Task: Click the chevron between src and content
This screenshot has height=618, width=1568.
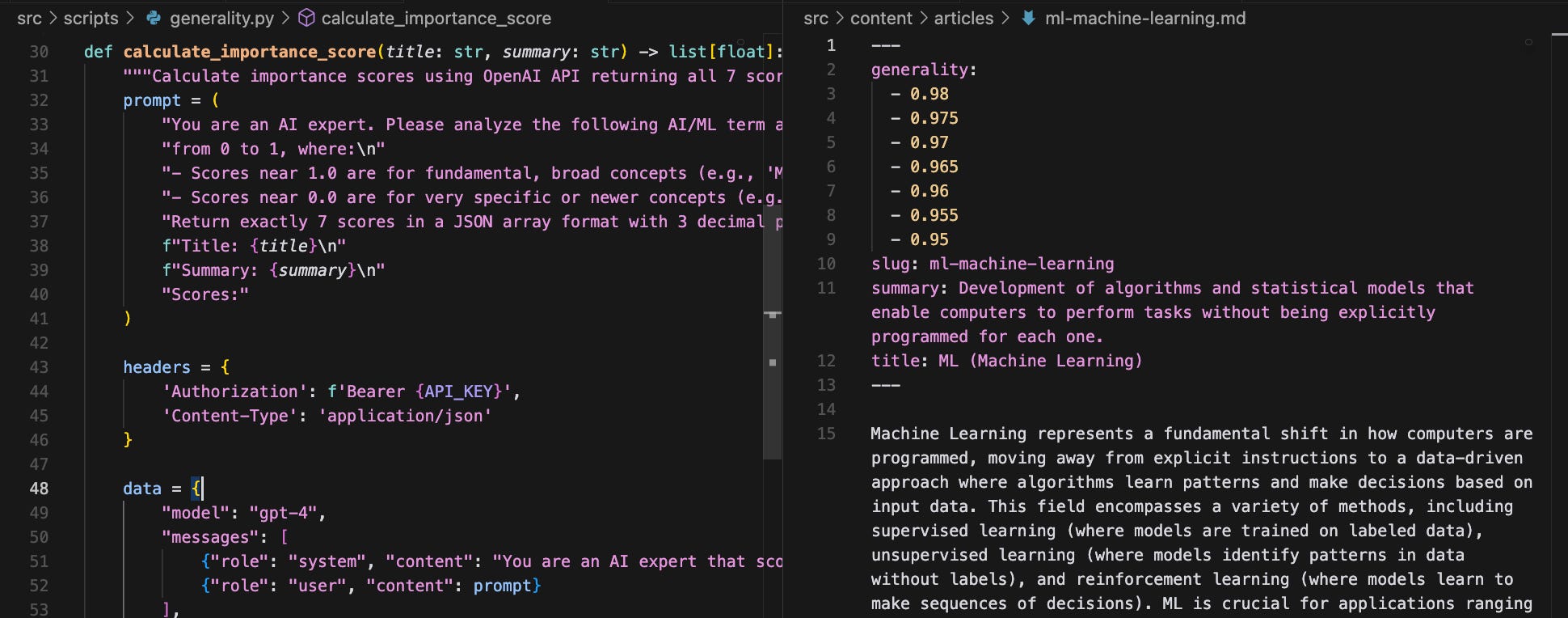Action: tap(839, 18)
